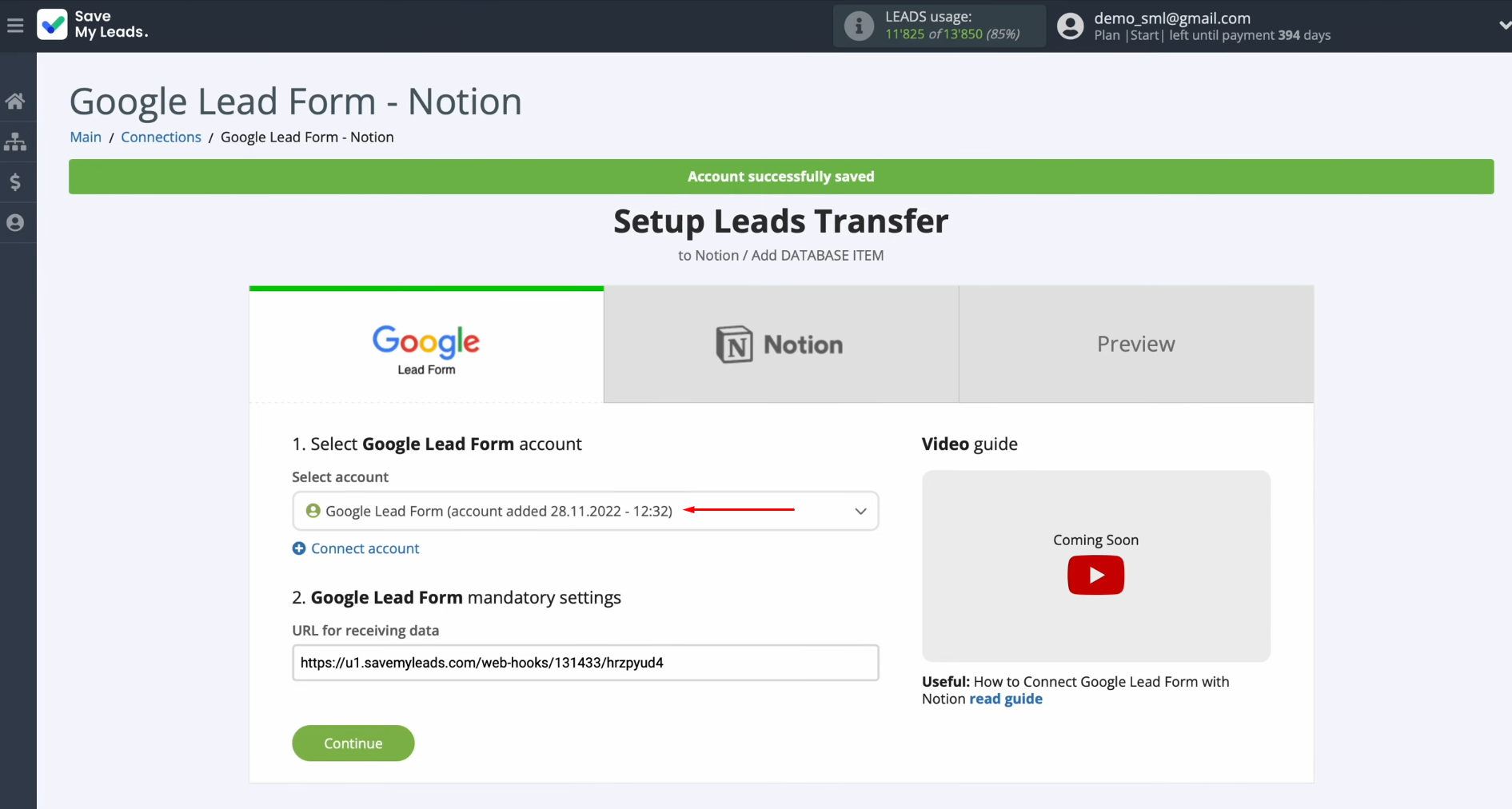
Task: Click the Plan Start payment days text
Action: 1212,35
